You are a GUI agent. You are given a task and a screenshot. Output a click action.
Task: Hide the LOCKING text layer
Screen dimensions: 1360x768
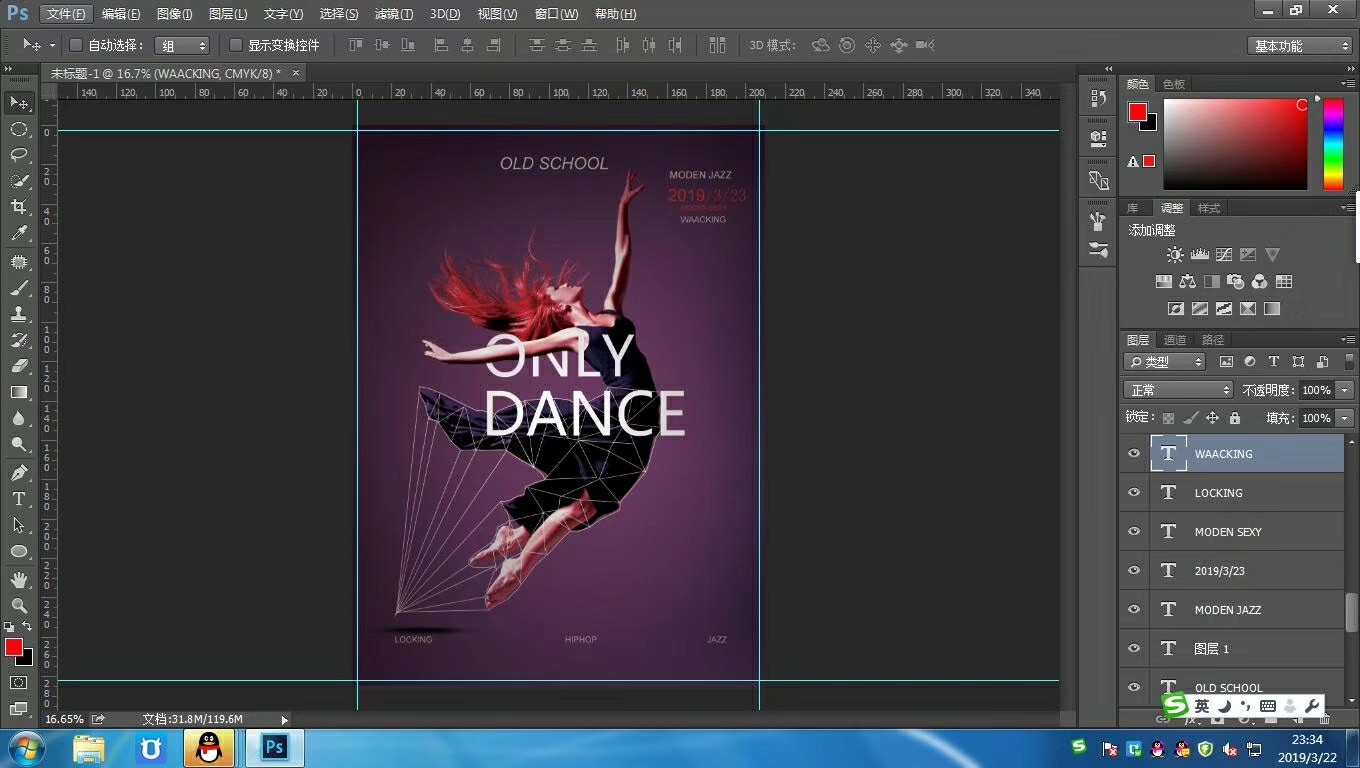[x=1134, y=493]
